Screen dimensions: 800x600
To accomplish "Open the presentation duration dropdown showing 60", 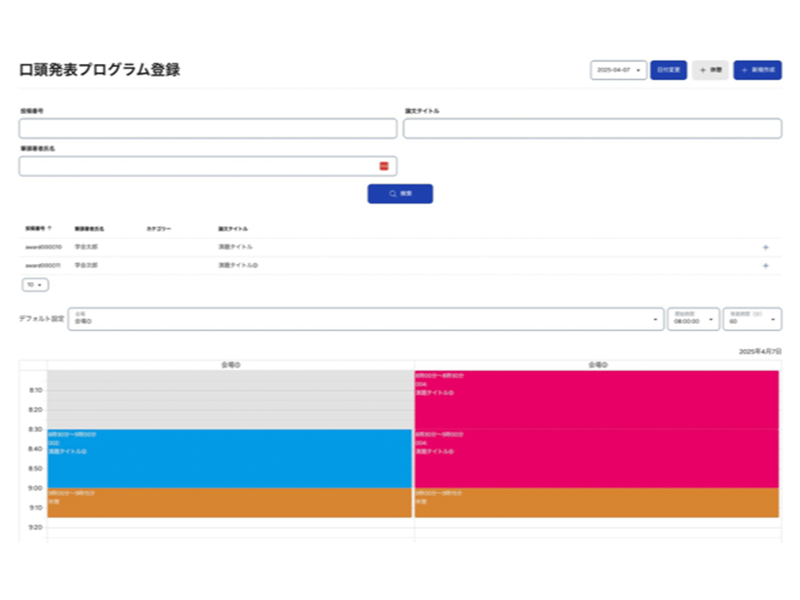I will pyautogui.click(x=753, y=319).
